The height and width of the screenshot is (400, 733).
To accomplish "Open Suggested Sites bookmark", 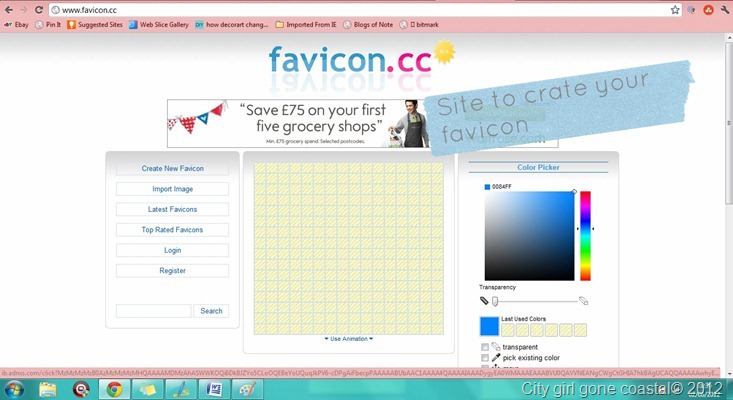I will (95, 24).
